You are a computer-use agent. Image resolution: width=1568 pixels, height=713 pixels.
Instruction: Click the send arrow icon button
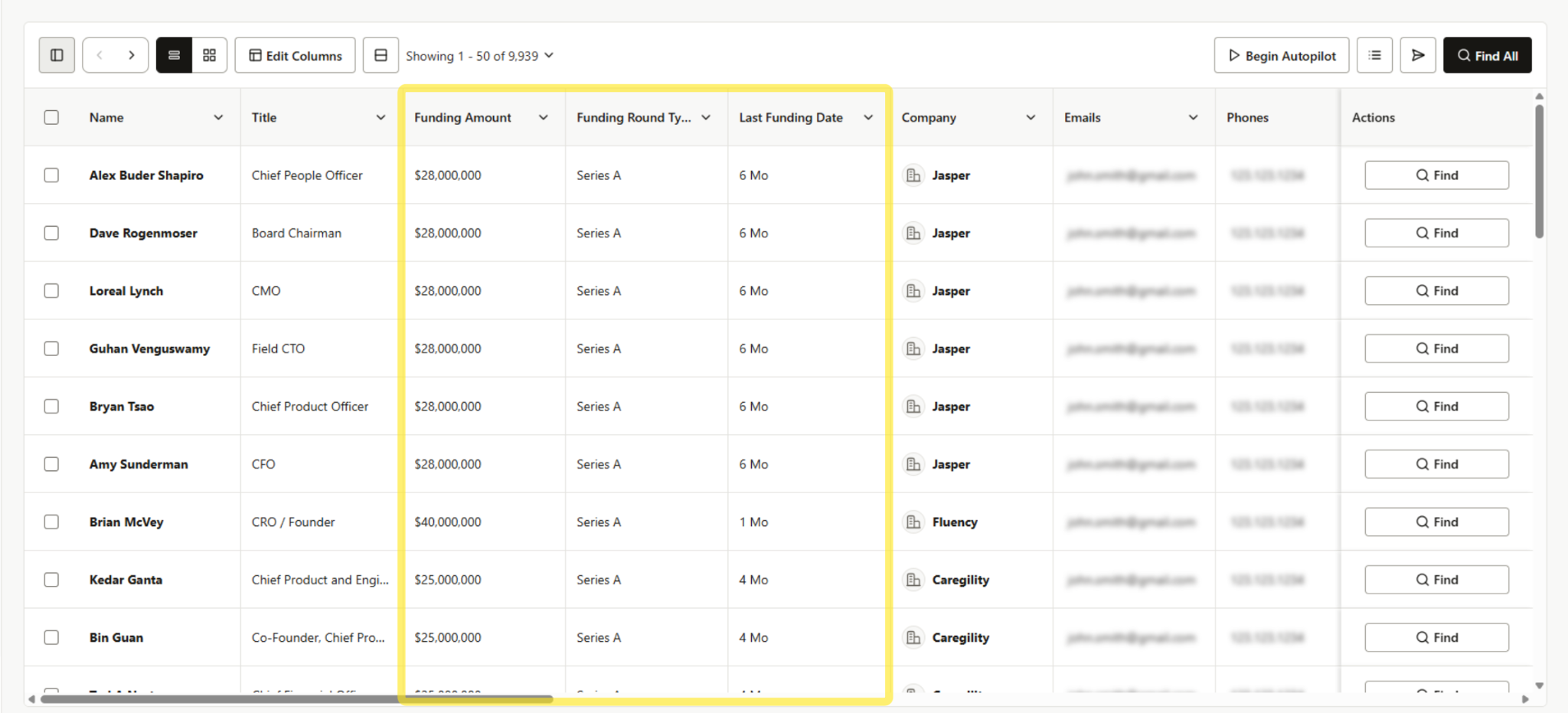click(x=1418, y=55)
